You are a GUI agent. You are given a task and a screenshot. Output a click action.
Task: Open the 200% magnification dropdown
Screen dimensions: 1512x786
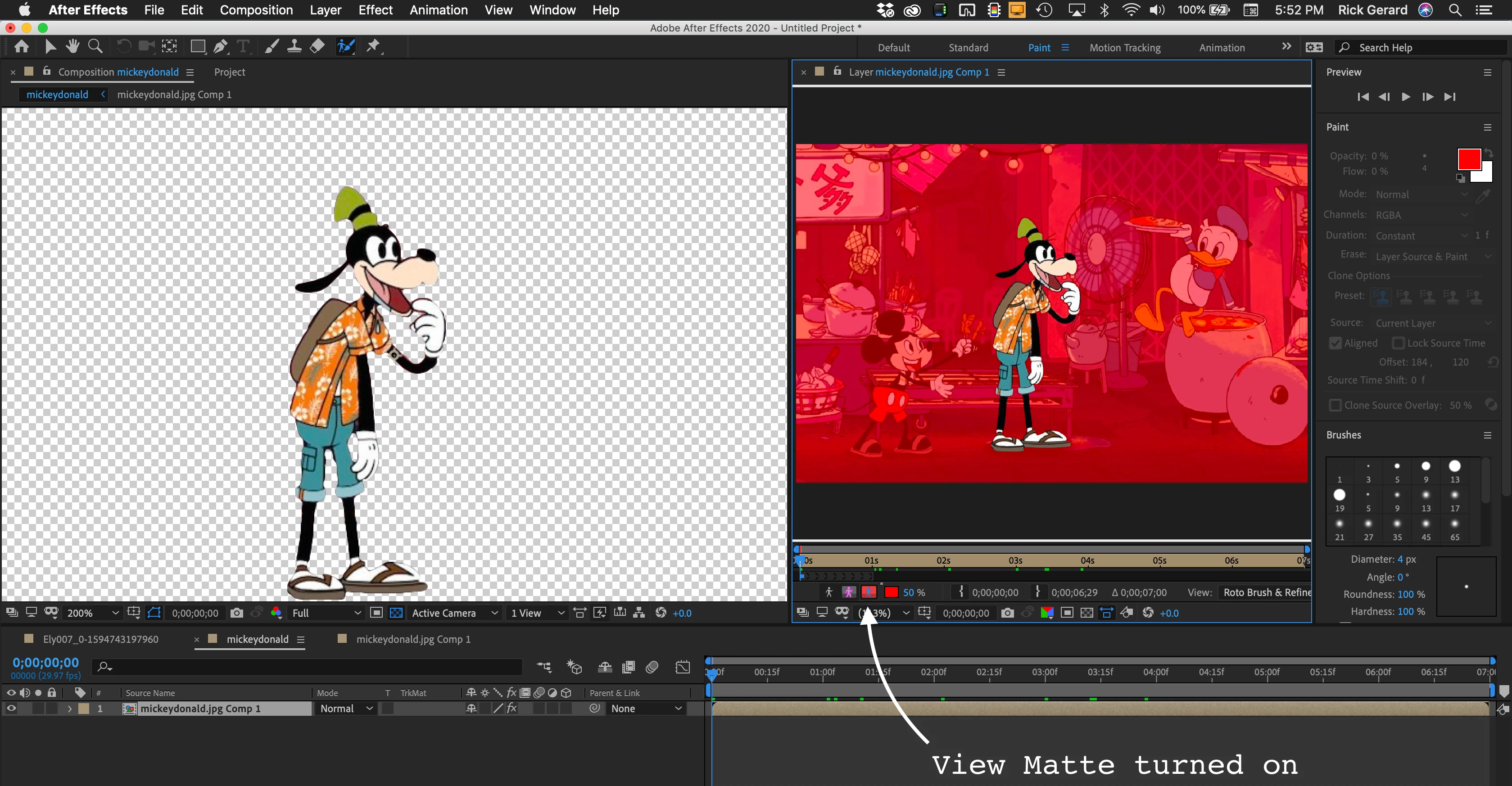pos(93,613)
